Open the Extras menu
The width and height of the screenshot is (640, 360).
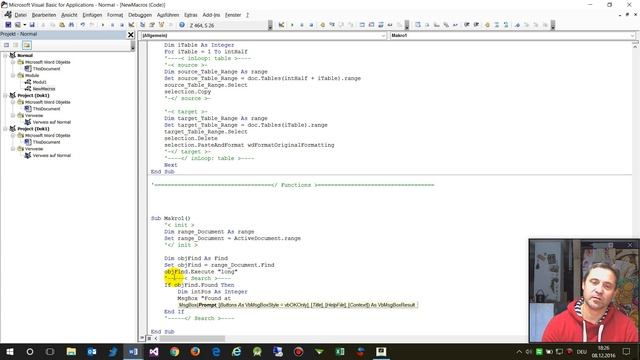click(191, 15)
